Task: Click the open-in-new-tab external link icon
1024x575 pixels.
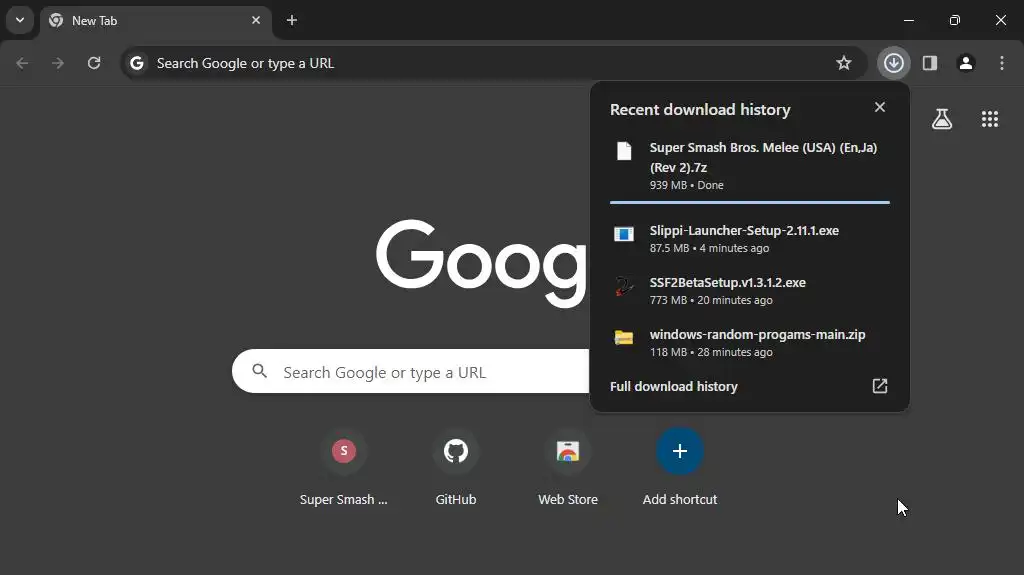Action: coord(880,386)
